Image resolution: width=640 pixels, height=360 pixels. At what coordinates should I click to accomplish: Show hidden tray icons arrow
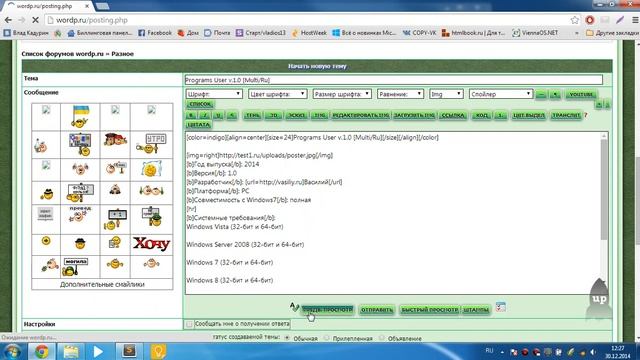(x=502, y=352)
